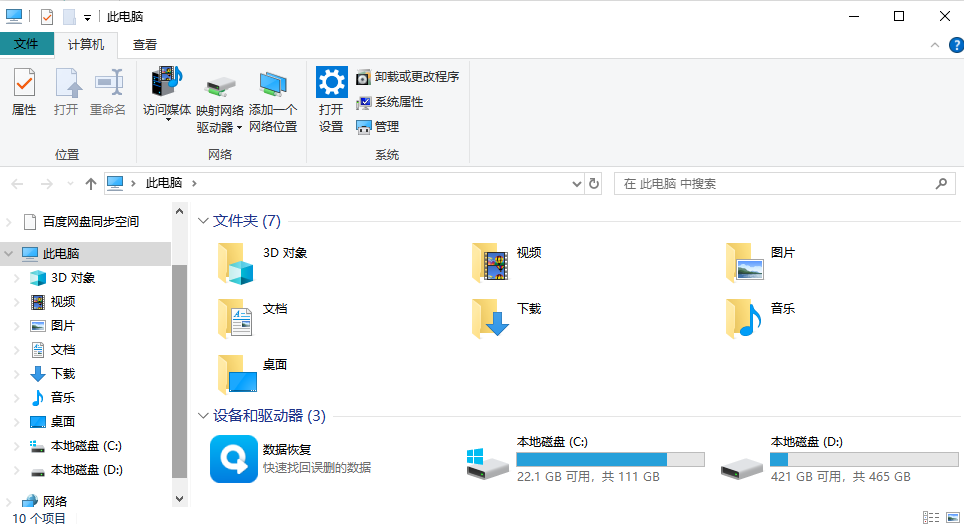Click the forward navigation arrow
Image resolution: width=964 pixels, height=529 pixels.
pyautogui.click(x=46, y=184)
